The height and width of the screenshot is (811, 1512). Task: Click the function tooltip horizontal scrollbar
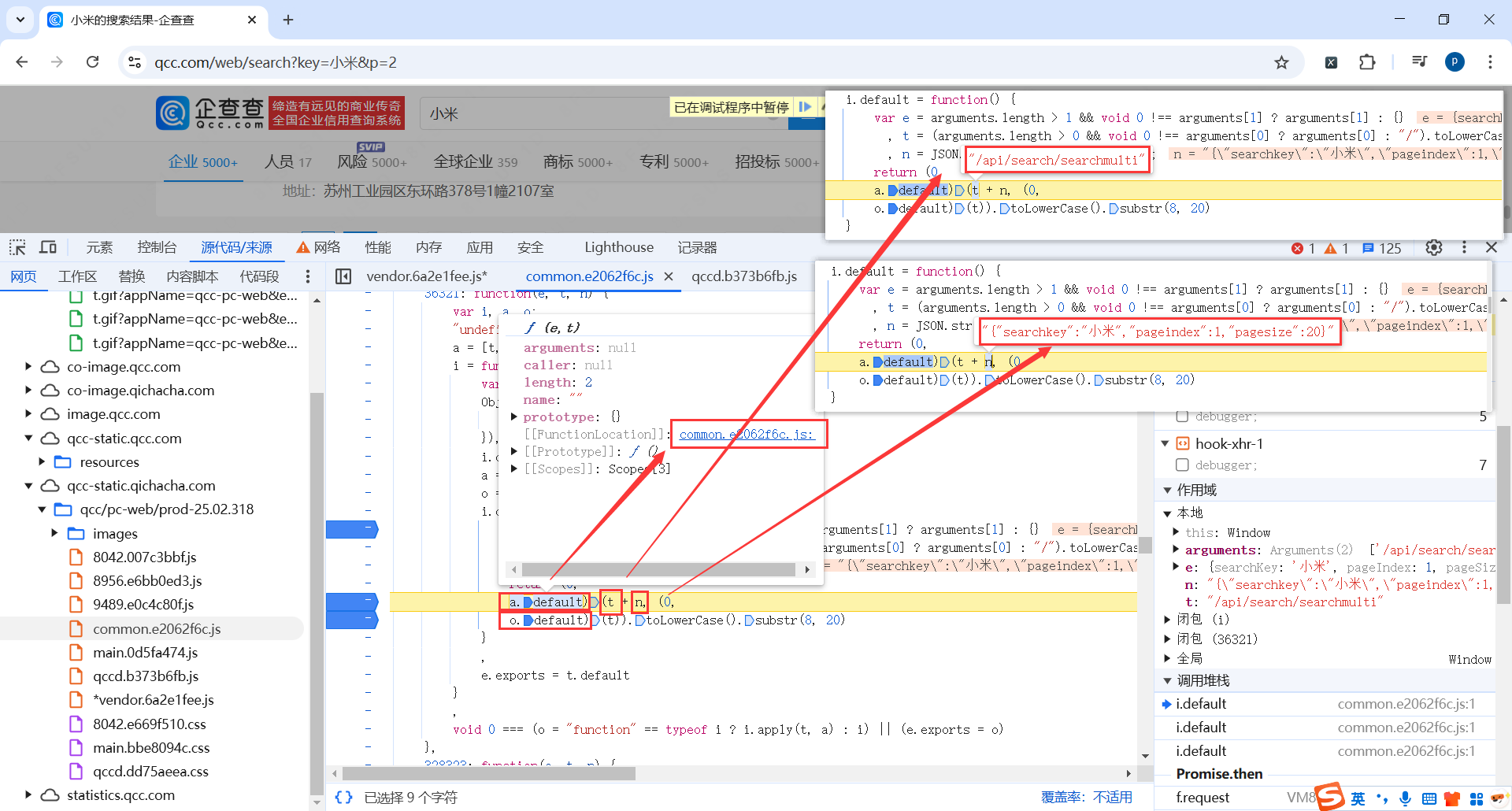[658, 569]
